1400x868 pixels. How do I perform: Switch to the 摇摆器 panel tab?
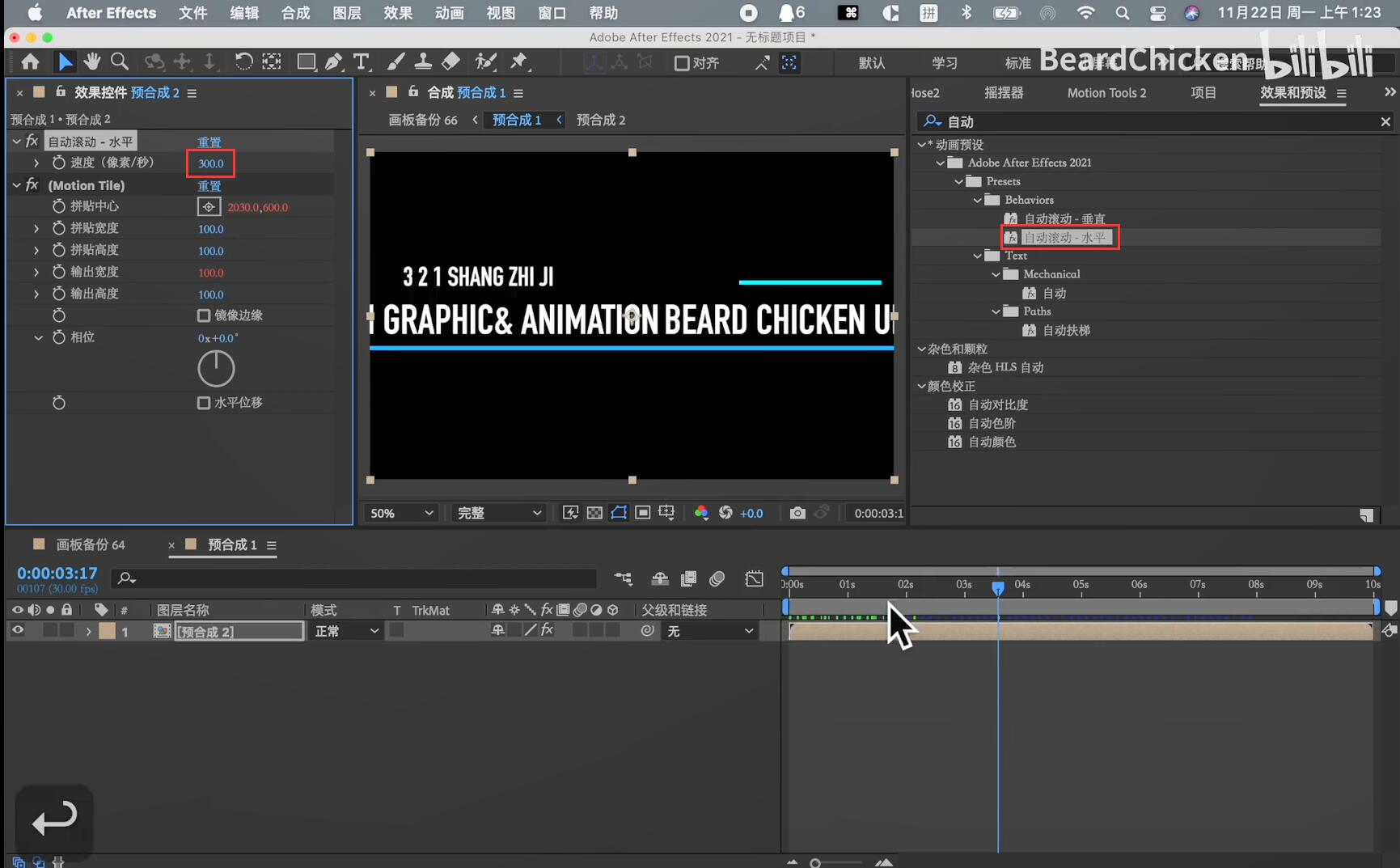(1004, 93)
